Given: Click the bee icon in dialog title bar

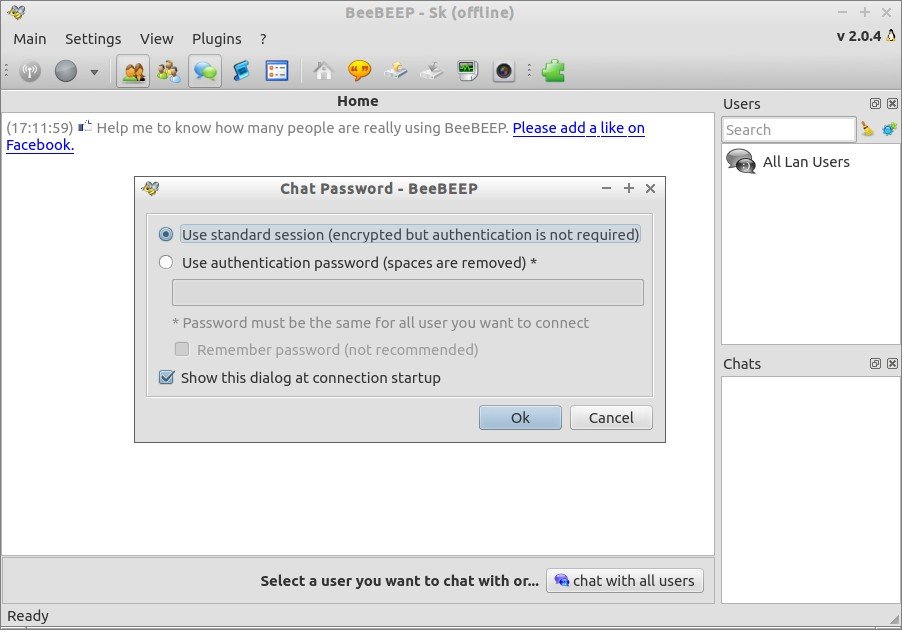Looking at the screenshot, I should click(150, 188).
